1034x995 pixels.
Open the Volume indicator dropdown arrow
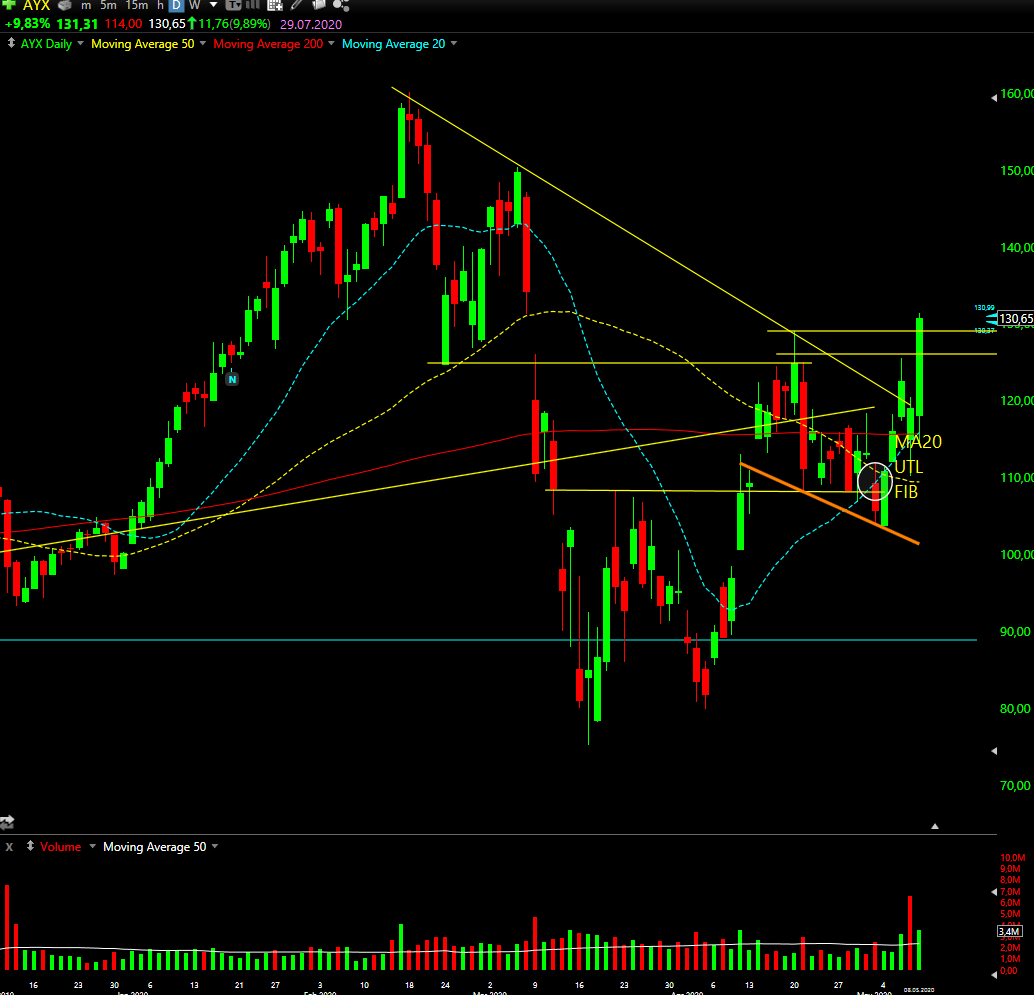tap(92, 846)
